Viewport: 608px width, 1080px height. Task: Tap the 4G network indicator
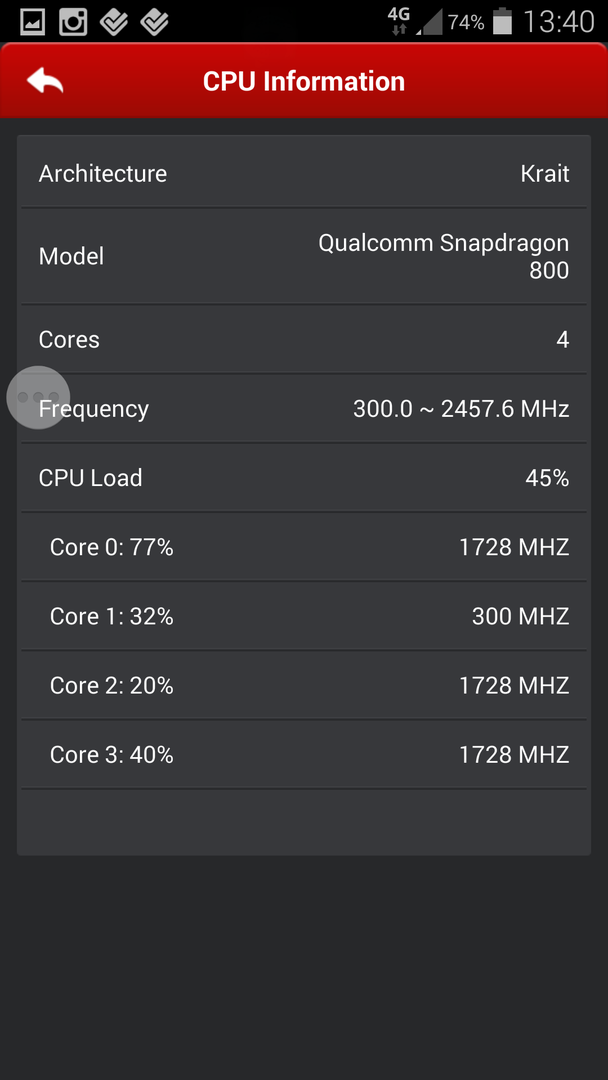[x=399, y=20]
